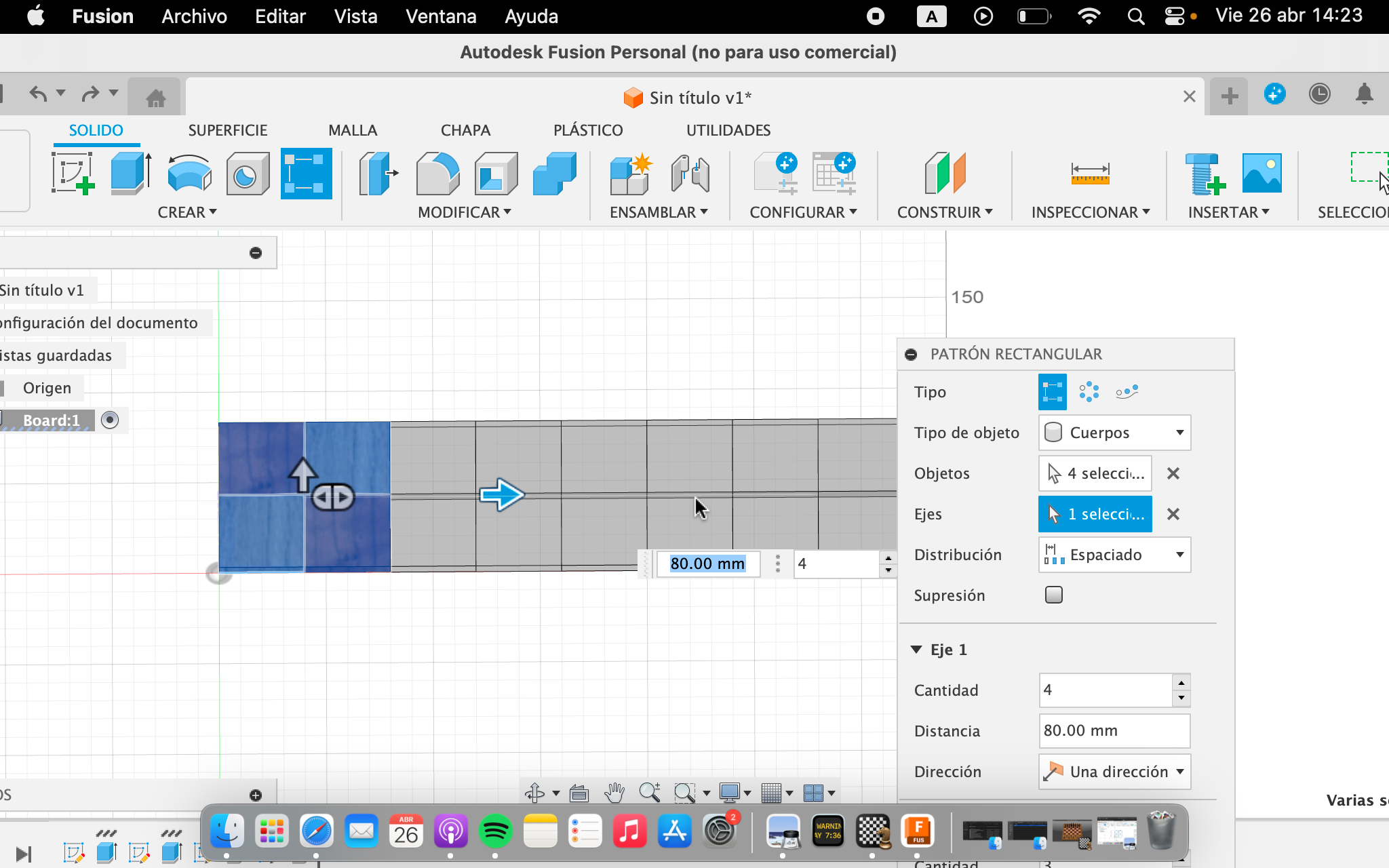
Task: Open the Distribución Espaciado dropdown
Action: click(1115, 555)
